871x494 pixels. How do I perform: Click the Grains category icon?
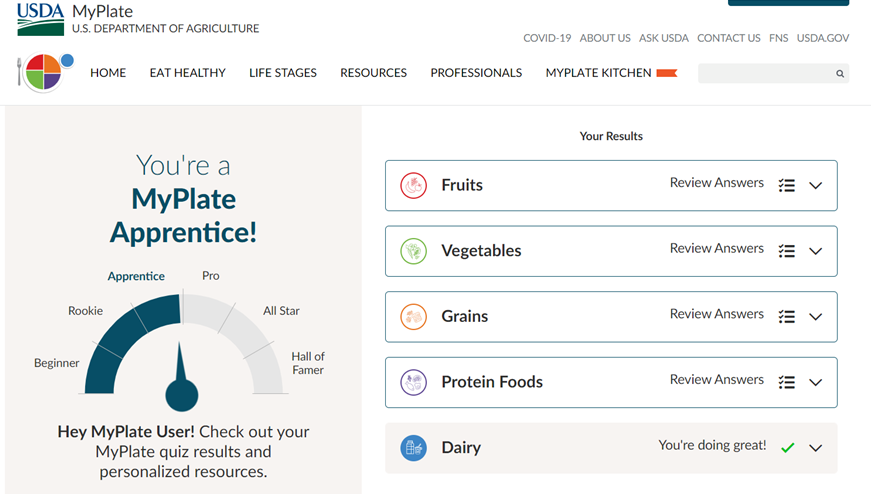click(x=414, y=317)
